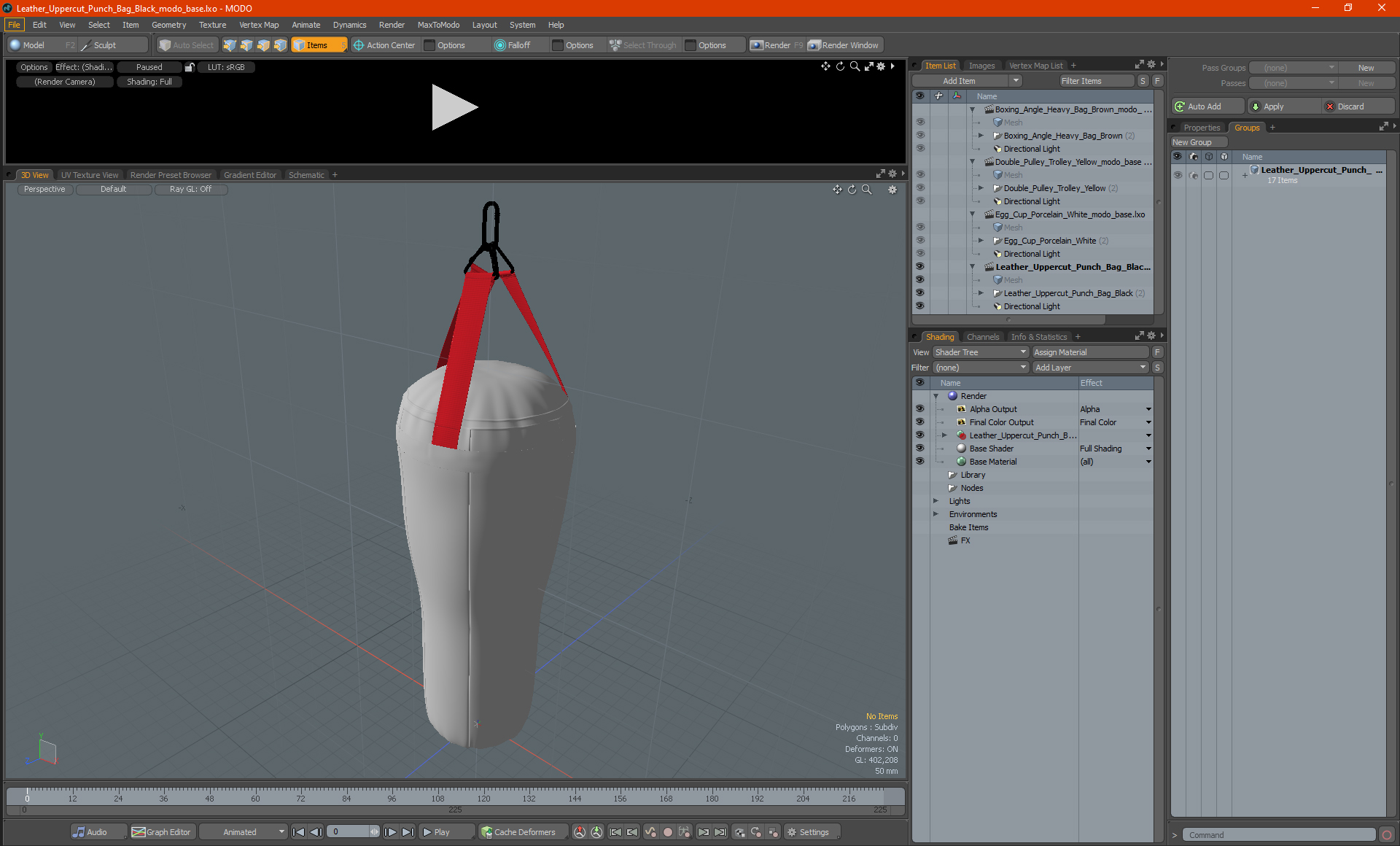The height and width of the screenshot is (846, 1400).
Task: Toggle Options checkbox next to Action Center
Action: pos(429,45)
